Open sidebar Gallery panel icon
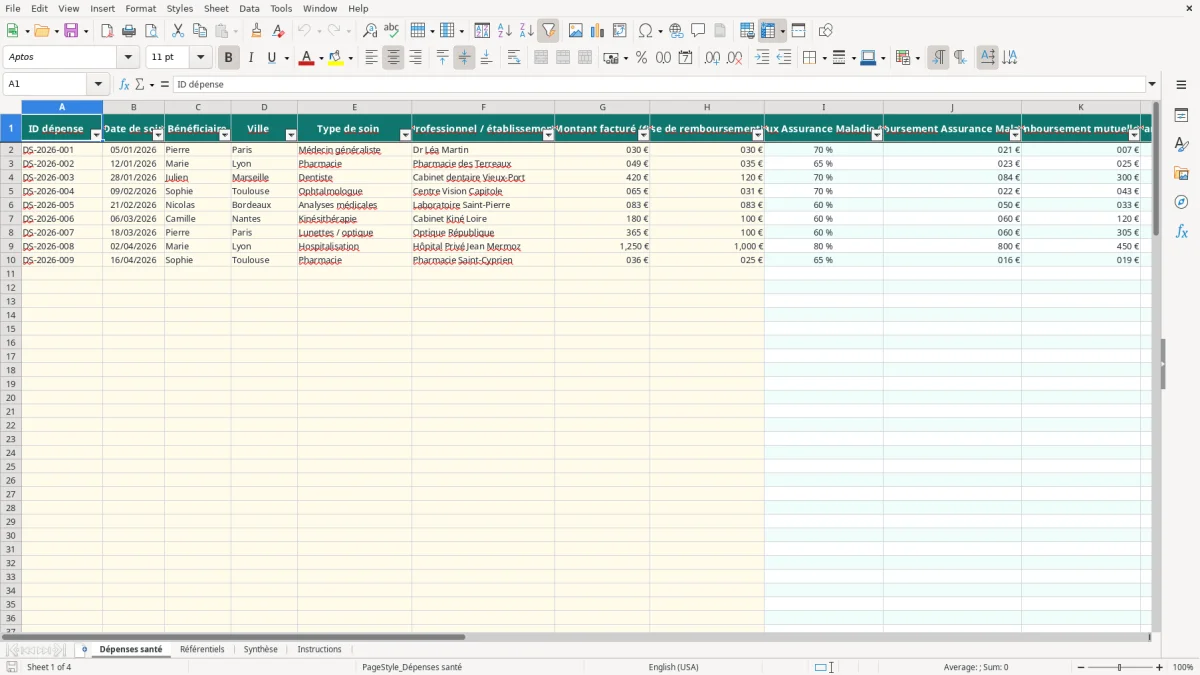Image resolution: width=1200 pixels, height=675 pixels. point(1181,174)
